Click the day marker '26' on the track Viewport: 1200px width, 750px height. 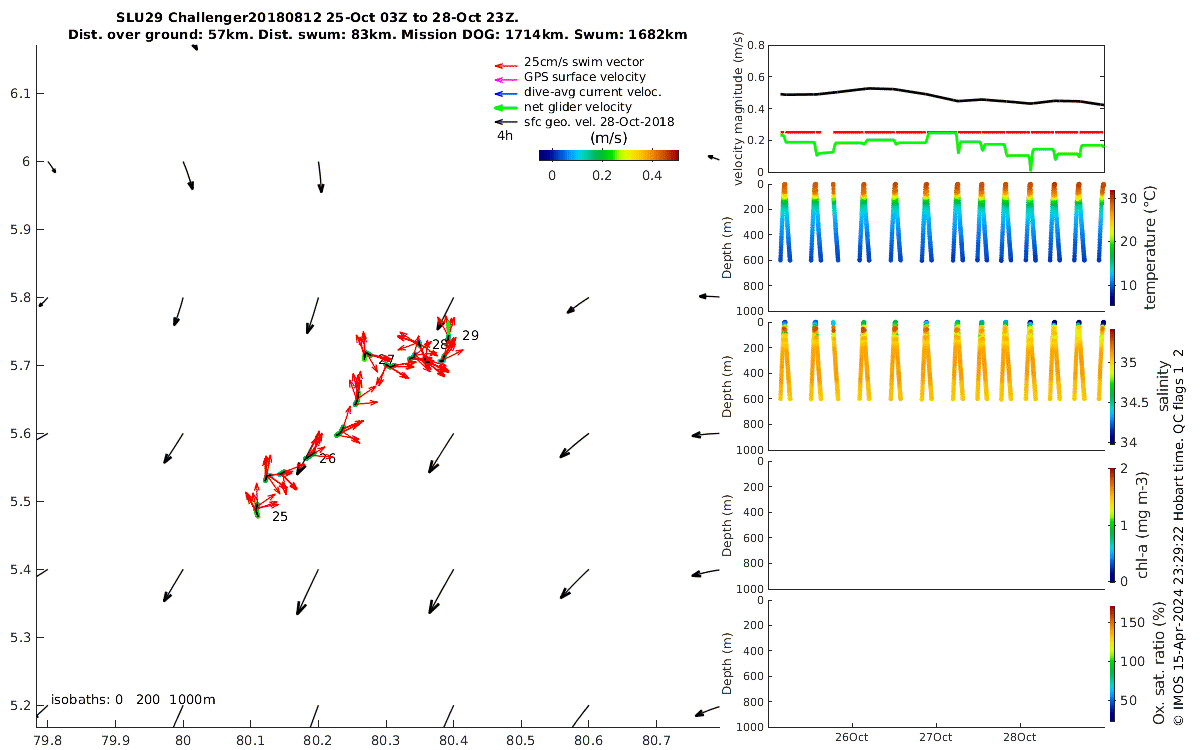click(327, 459)
